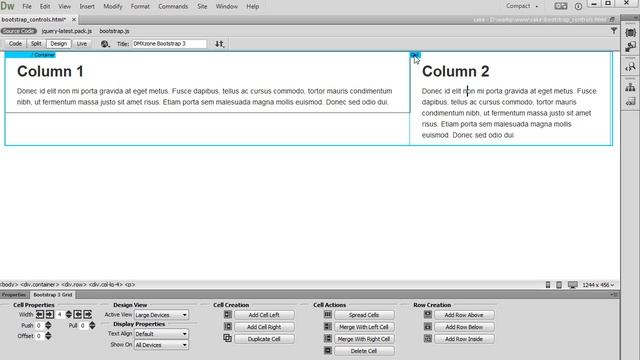Viewport: 640px width, 360px height.
Task: Click the Duplicate Cell icon
Action: (x=228, y=338)
